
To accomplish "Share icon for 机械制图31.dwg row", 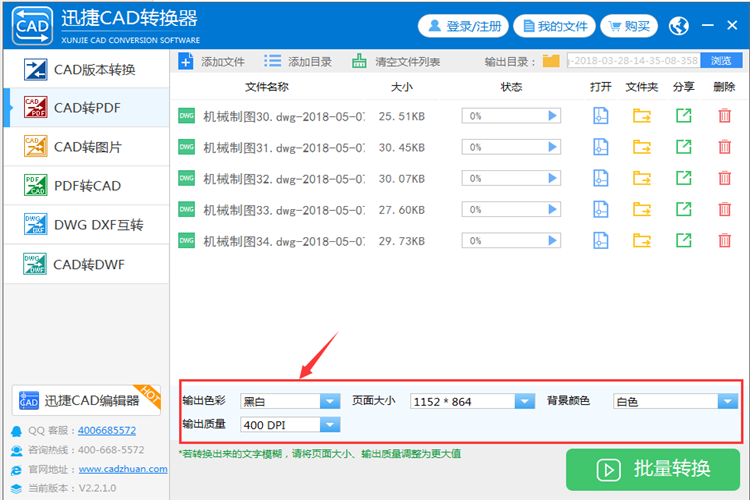I will 684,147.
